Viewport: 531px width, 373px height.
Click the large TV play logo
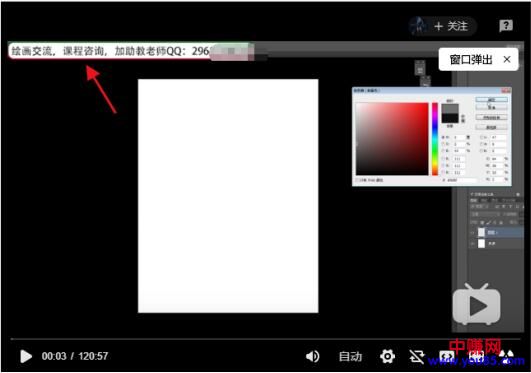476,304
